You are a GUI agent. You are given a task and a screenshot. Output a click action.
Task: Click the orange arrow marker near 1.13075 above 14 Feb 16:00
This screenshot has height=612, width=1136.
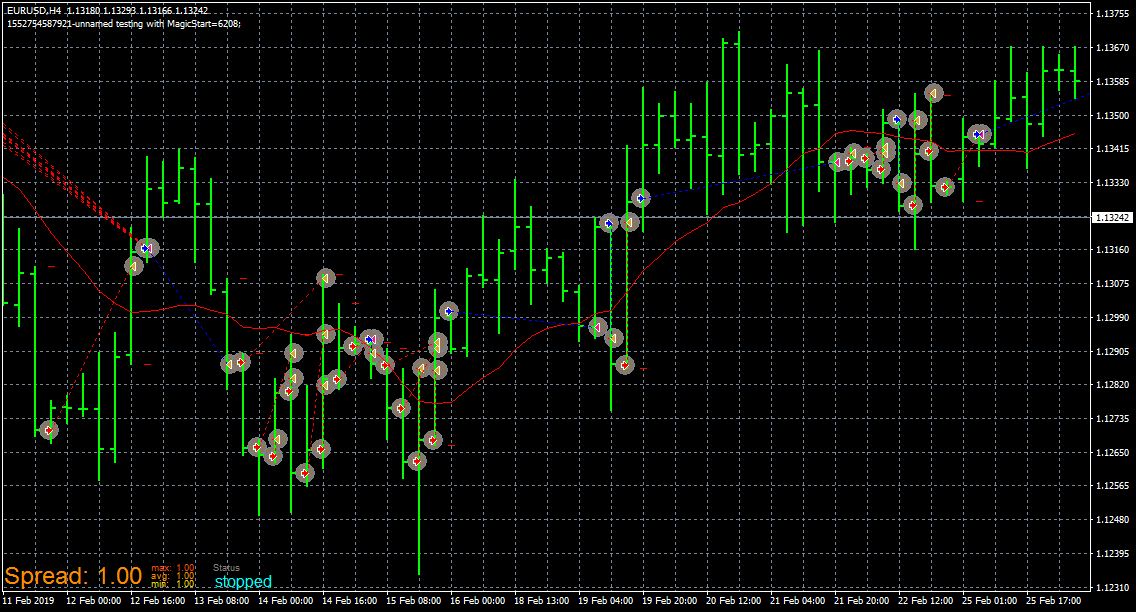[x=325, y=277]
